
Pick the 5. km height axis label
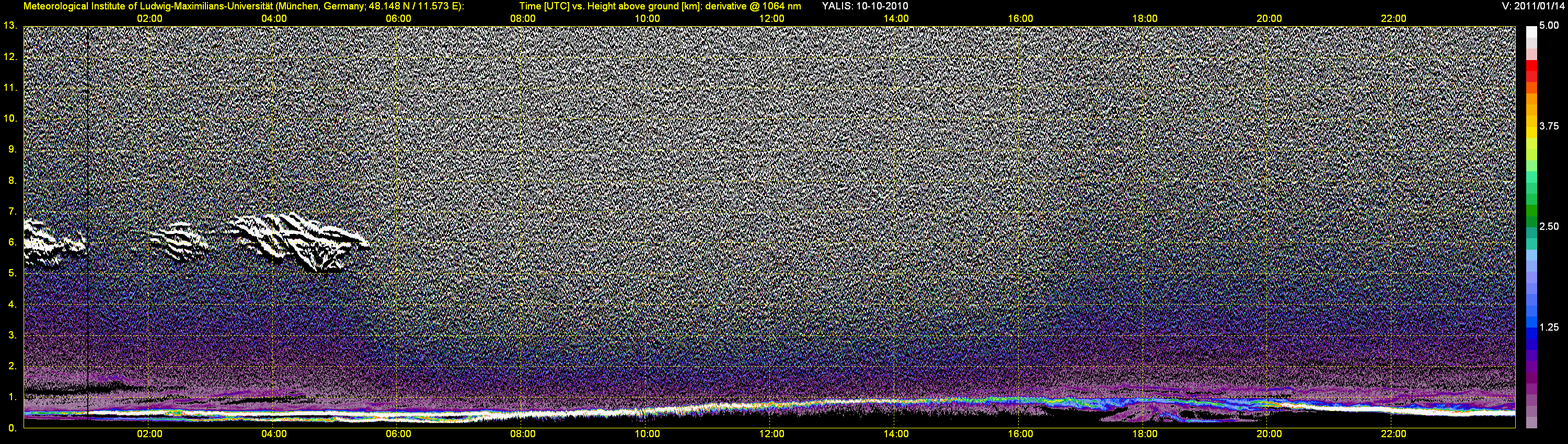(x=12, y=273)
